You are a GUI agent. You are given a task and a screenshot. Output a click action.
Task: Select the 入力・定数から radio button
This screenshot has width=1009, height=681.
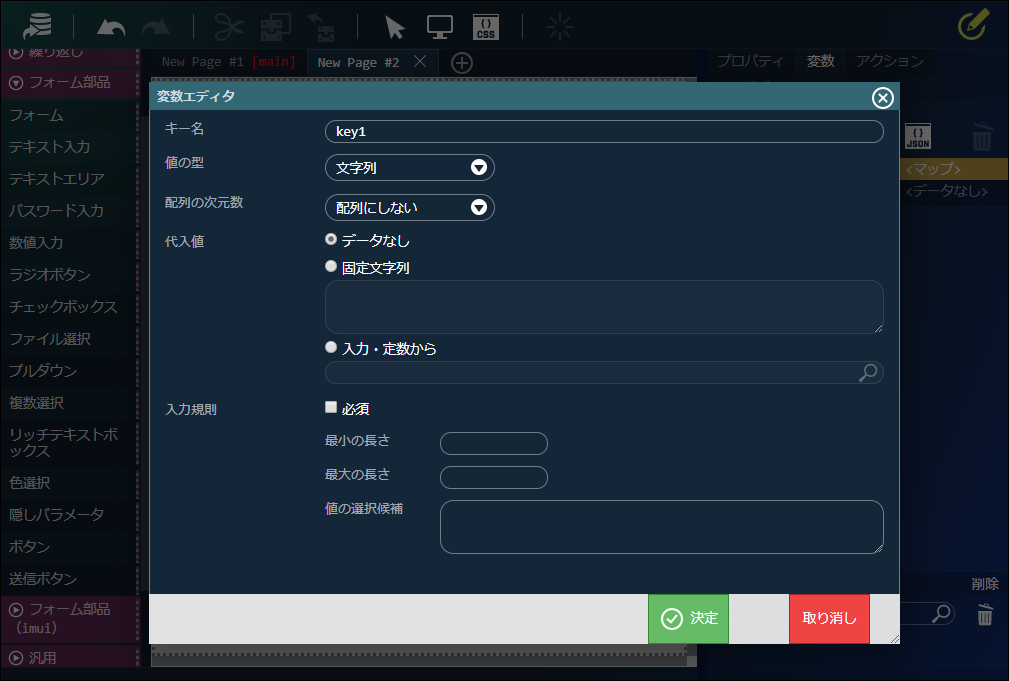tap(331, 348)
